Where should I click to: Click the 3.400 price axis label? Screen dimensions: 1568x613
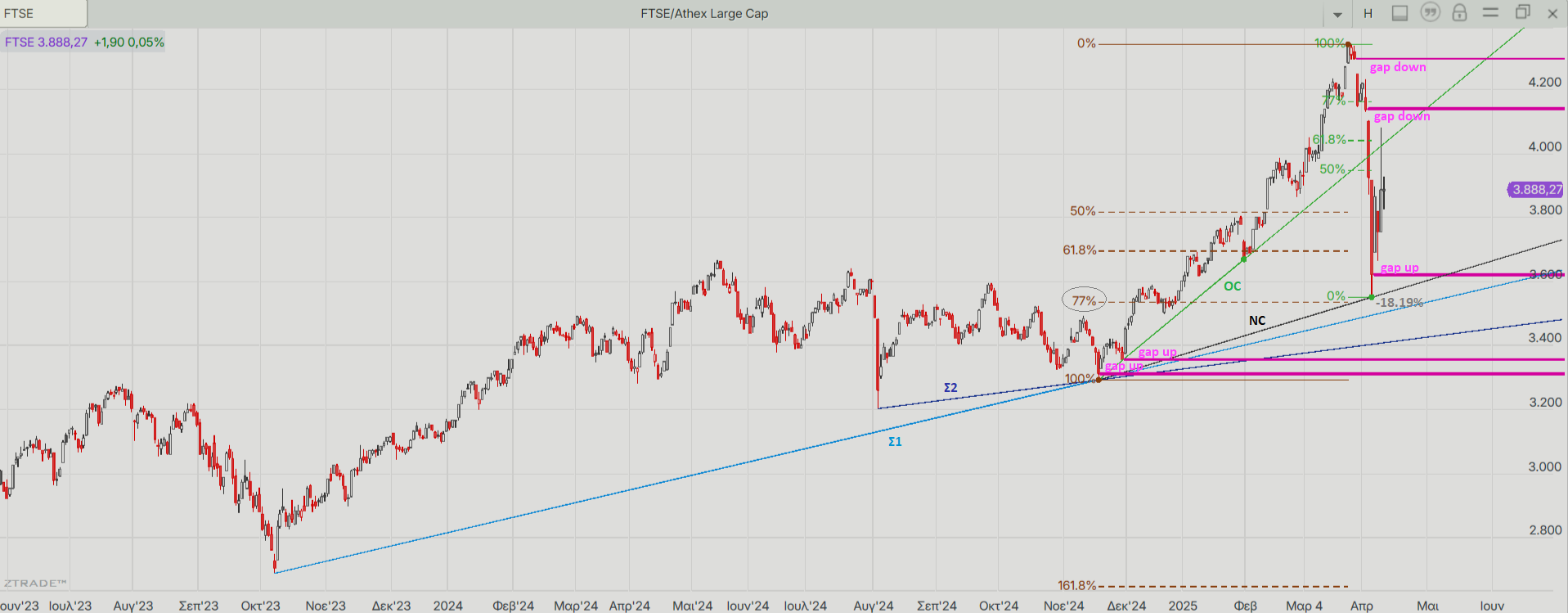tap(1545, 337)
